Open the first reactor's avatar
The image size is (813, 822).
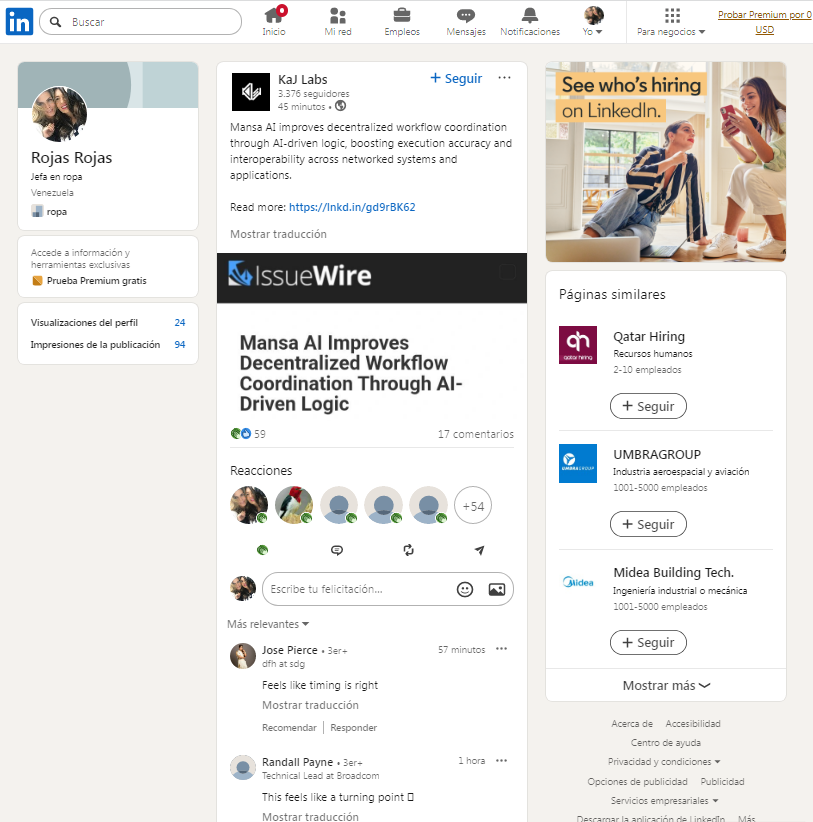pos(249,505)
